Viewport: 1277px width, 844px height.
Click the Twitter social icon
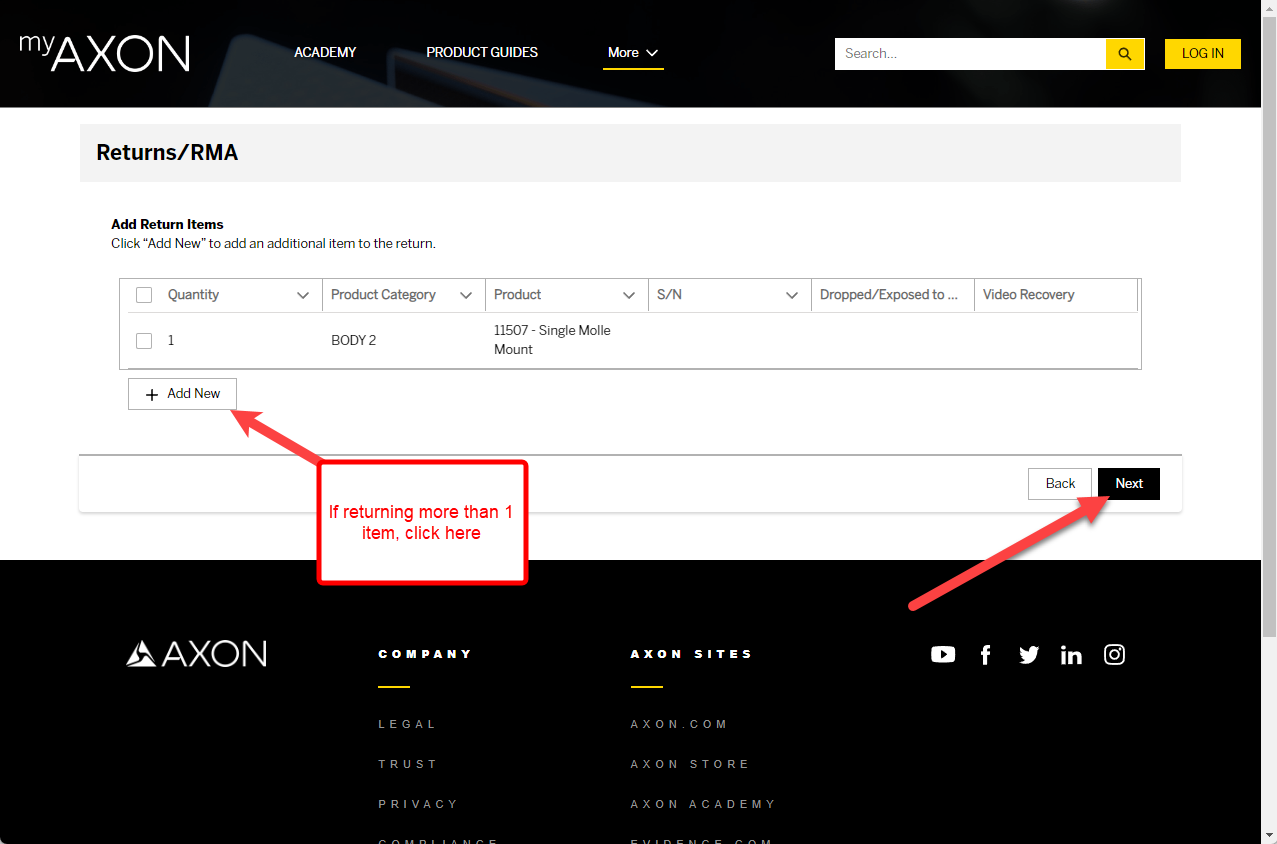[1028, 654]
